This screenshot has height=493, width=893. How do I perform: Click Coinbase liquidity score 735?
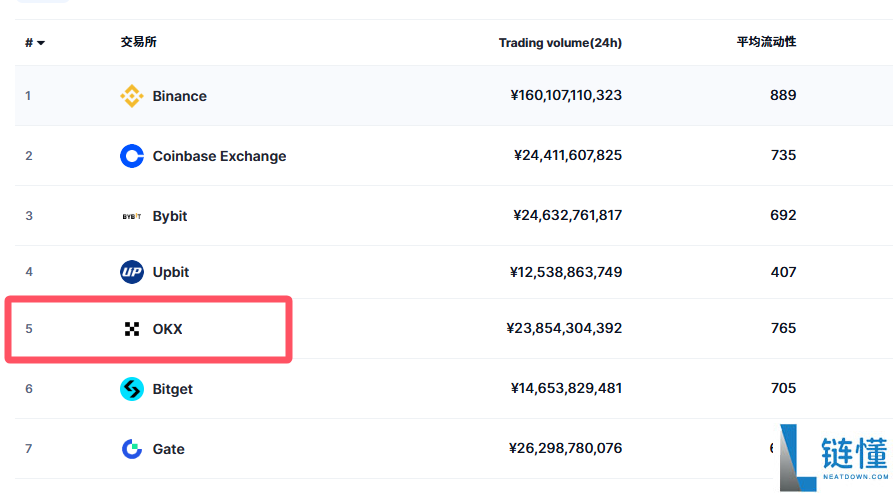(783, 155)
